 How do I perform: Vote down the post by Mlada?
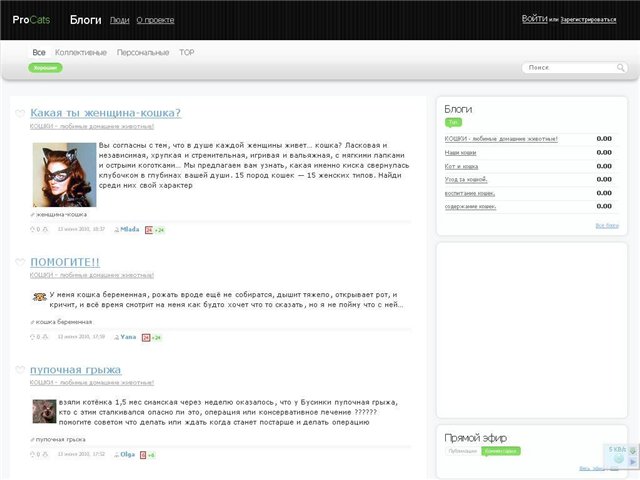(x=45, y=229)
